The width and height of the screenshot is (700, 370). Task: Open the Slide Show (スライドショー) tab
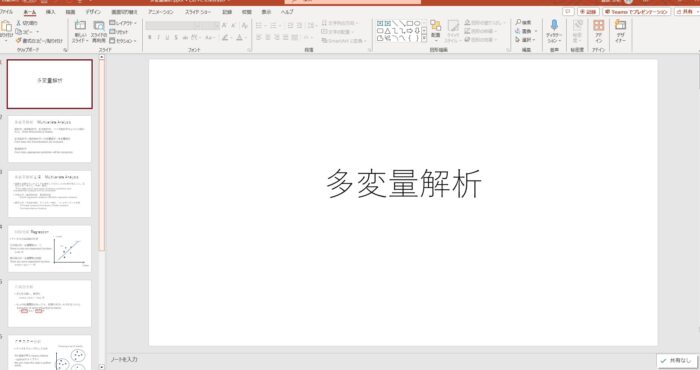tap(198, 12)
